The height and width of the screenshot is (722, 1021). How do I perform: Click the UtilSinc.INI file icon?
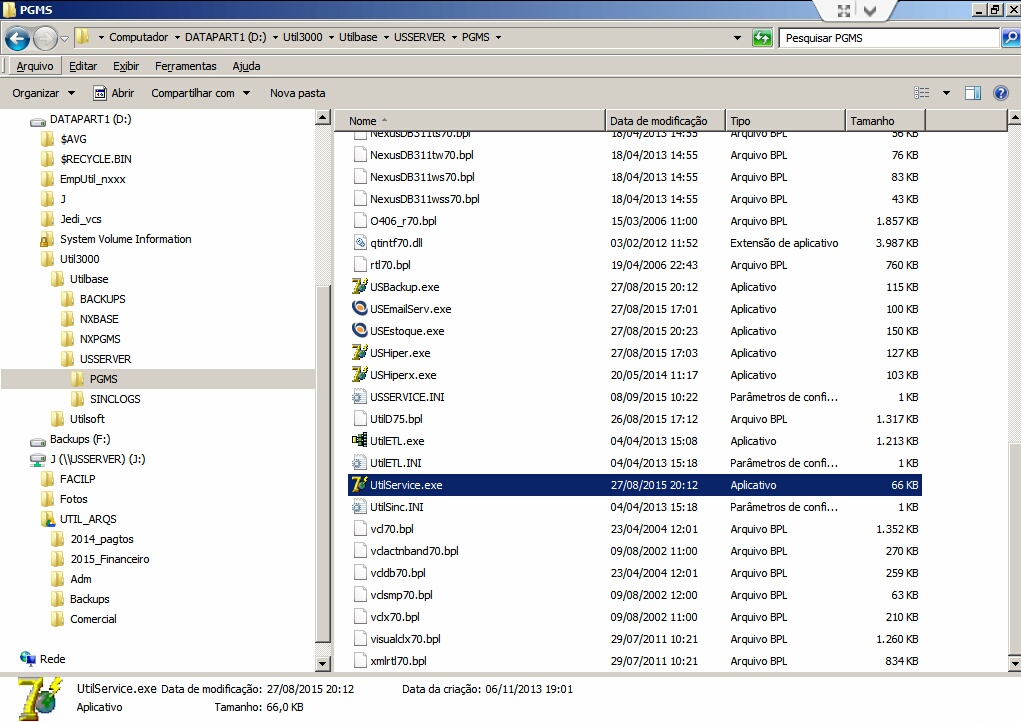pyautogui.click(x=359, y=507)
